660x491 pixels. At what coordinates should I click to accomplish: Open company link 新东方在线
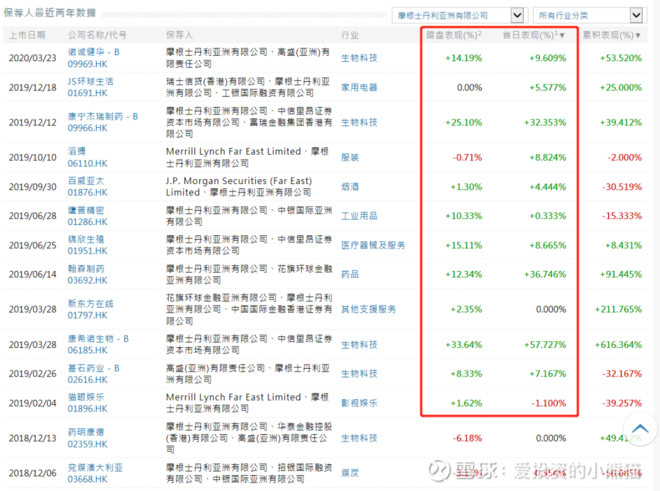90,304
